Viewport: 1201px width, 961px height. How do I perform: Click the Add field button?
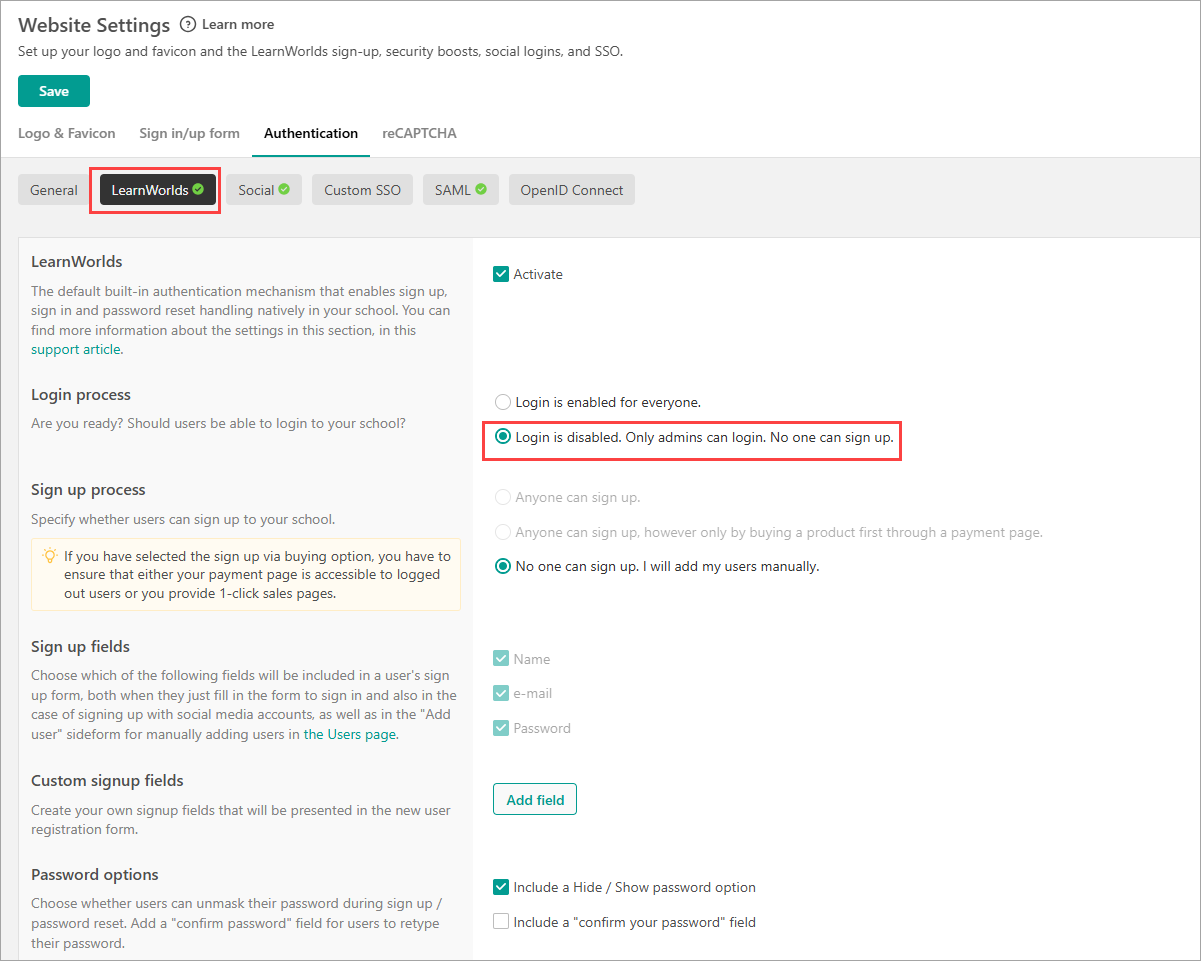[535, 800]
